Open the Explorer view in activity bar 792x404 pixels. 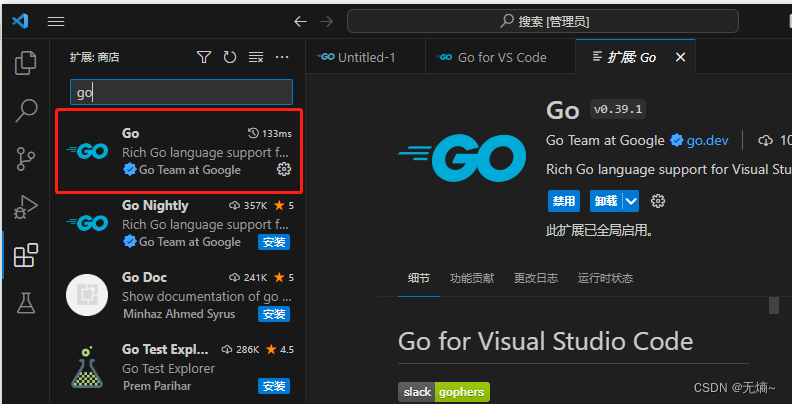[26, 63]
